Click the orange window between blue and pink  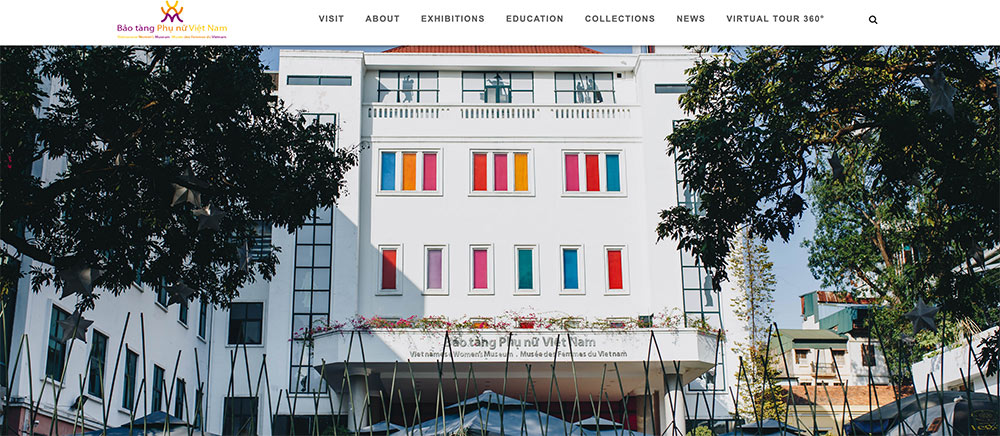pyautogui.click(x=409, y=171)
